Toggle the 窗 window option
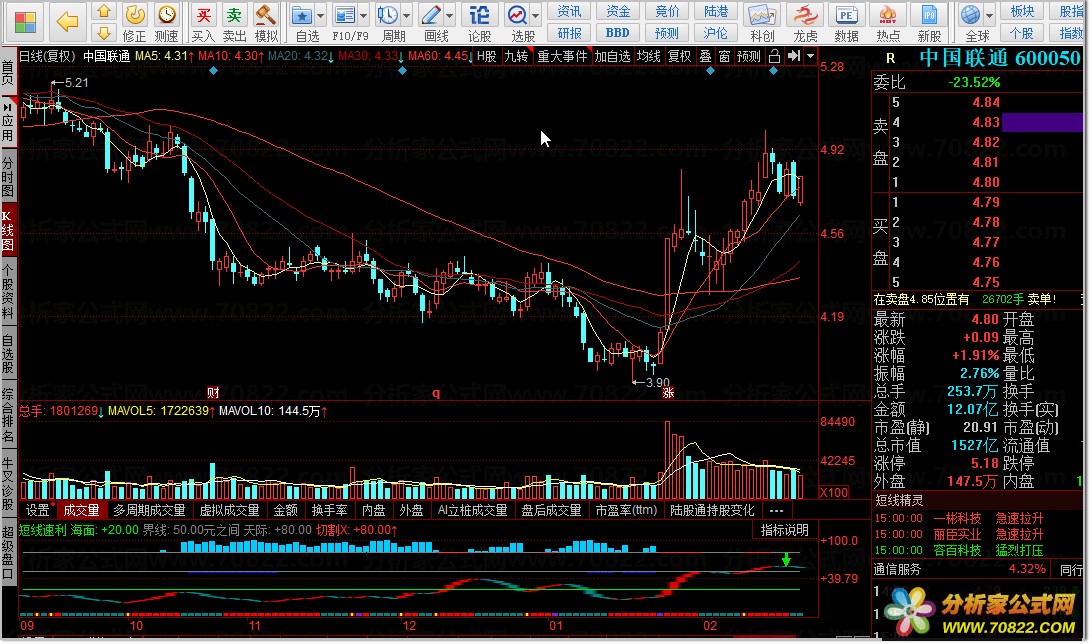The width and height of the screenshot is (1092, 644). pos(724,56)
